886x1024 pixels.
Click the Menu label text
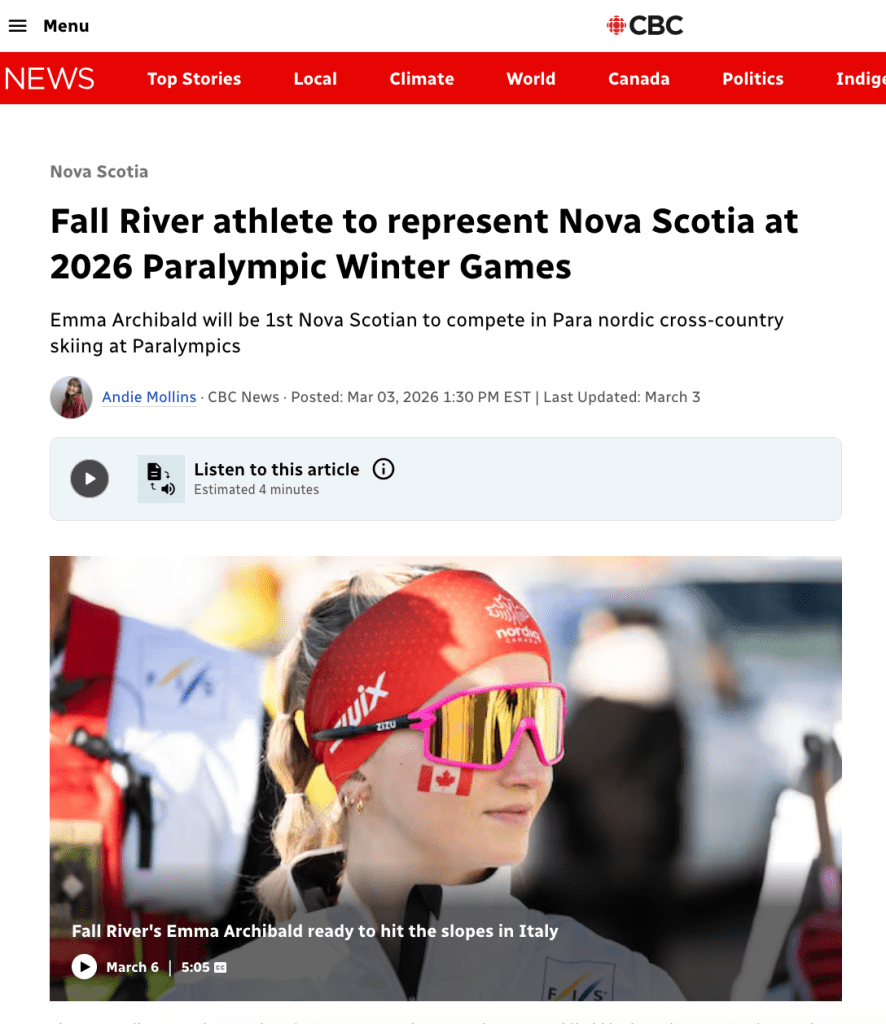click(x=66, y=26)
